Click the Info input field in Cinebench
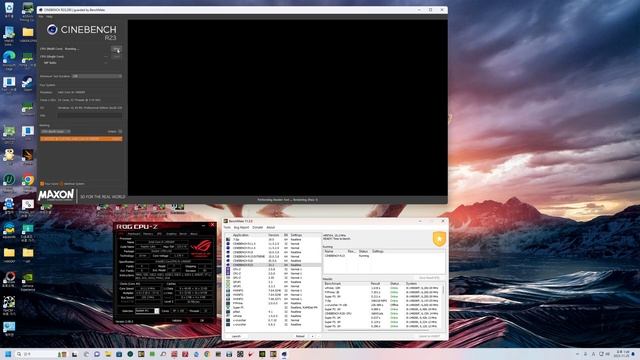Image resolution: width=640 pixels, height=360 pixels. click(90, 116)
